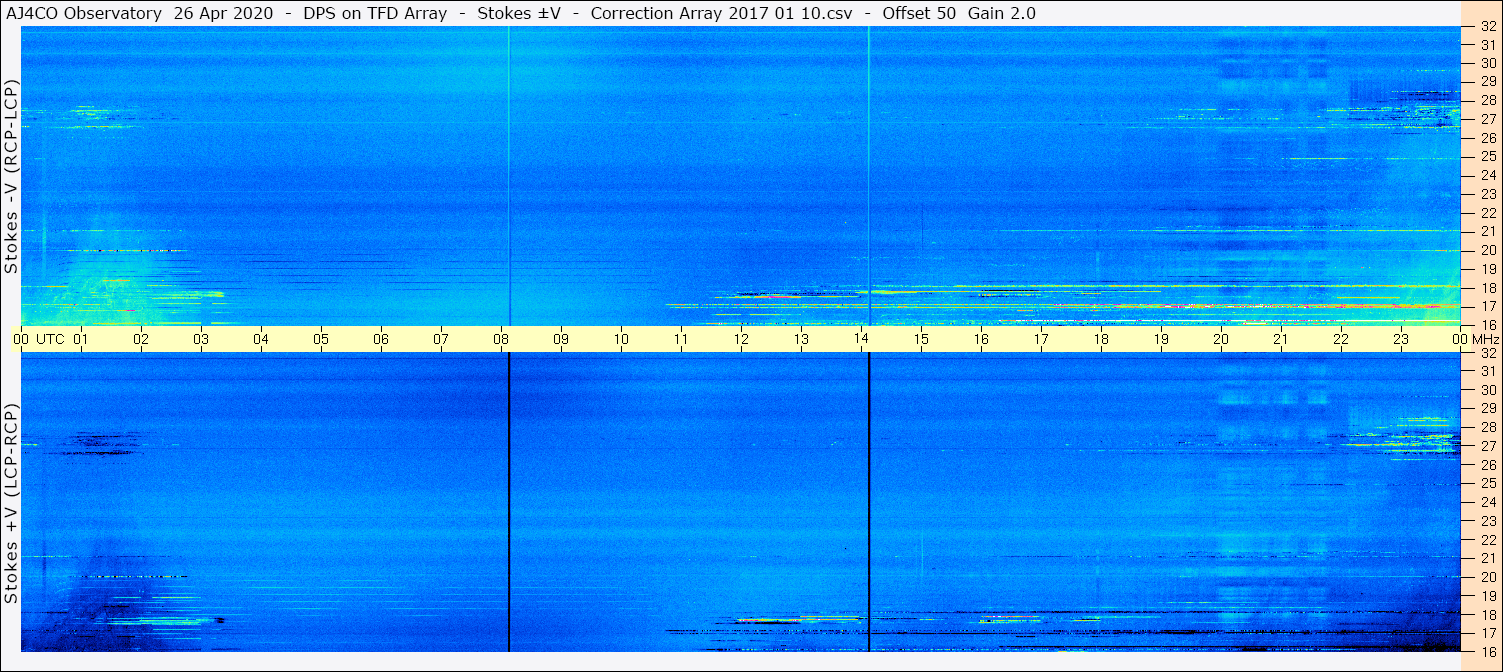Click the 20 MHz label on Stokes +V scale
The image size is (1503, 672).
click(1487, 577)
